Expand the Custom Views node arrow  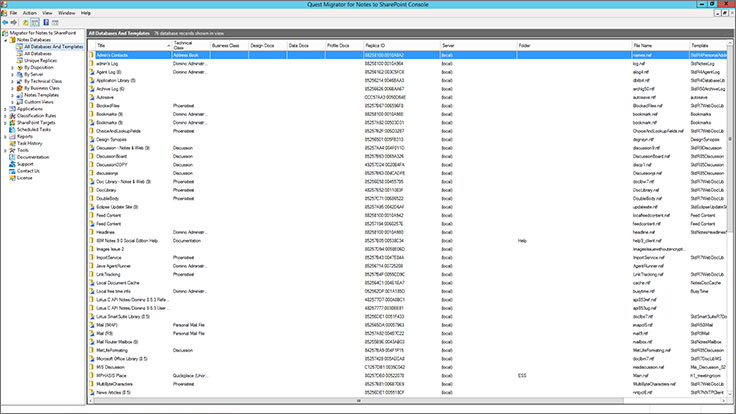pos(13,102)
